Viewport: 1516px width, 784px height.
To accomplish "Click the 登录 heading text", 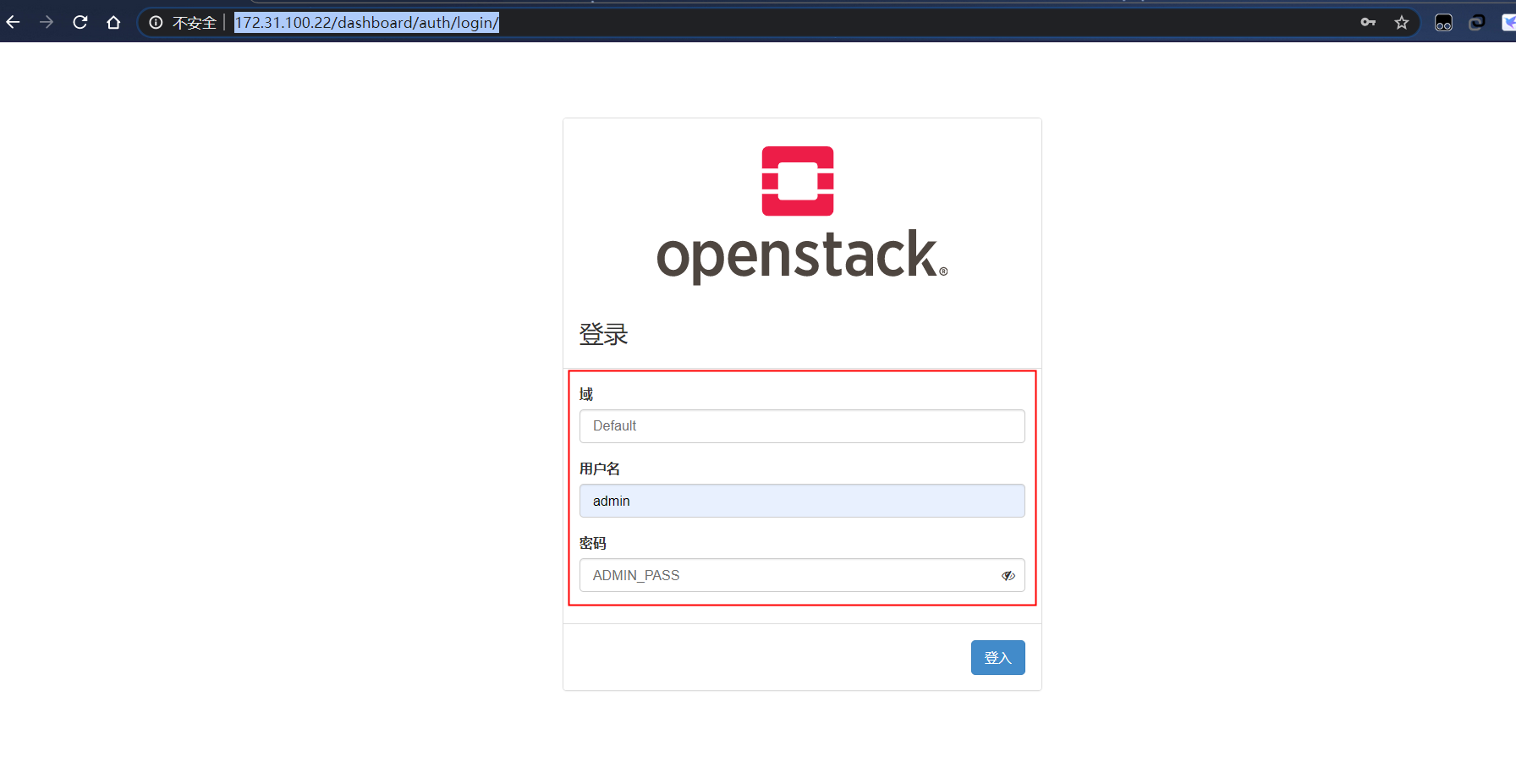I will tap(603, 334).
